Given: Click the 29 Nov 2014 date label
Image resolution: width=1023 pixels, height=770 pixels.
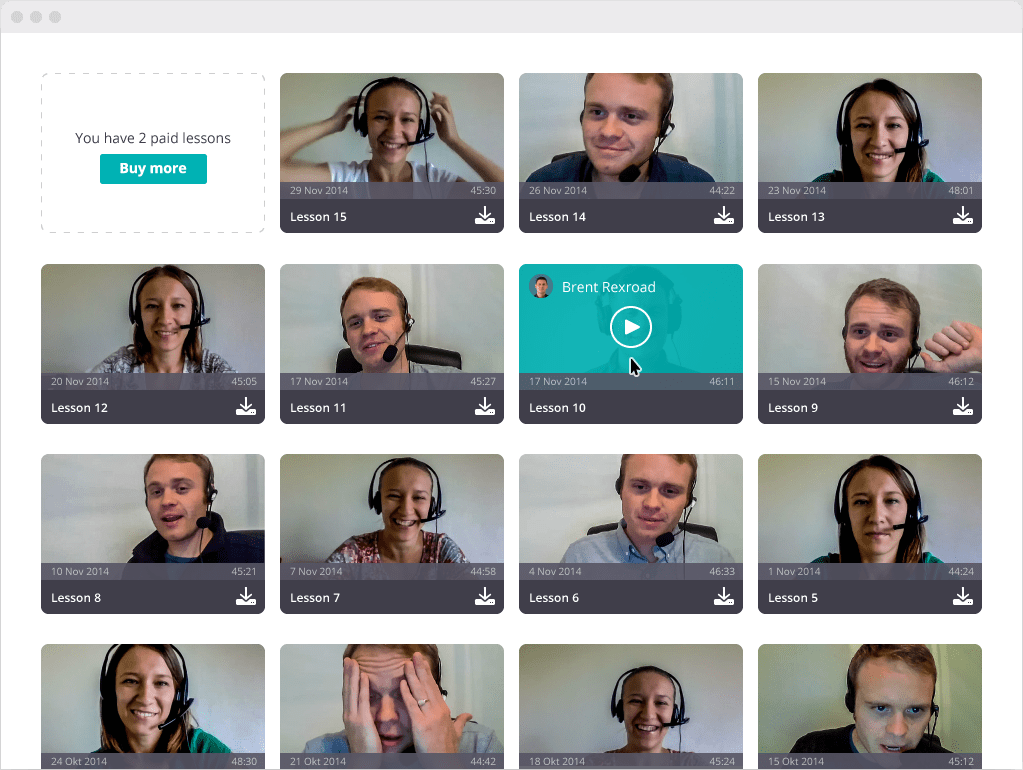Looking at the screenshot, I should (319, 191).
